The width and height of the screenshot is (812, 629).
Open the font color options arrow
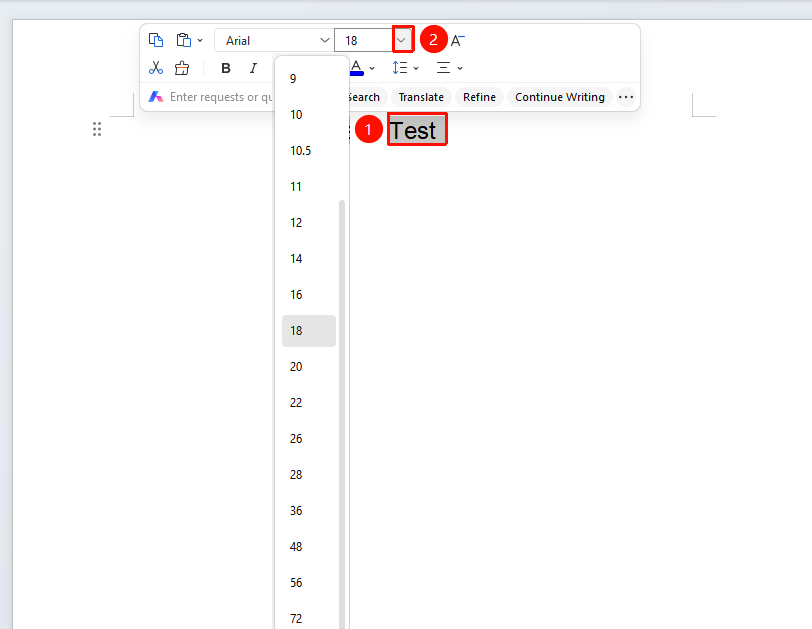pos(372,68)
